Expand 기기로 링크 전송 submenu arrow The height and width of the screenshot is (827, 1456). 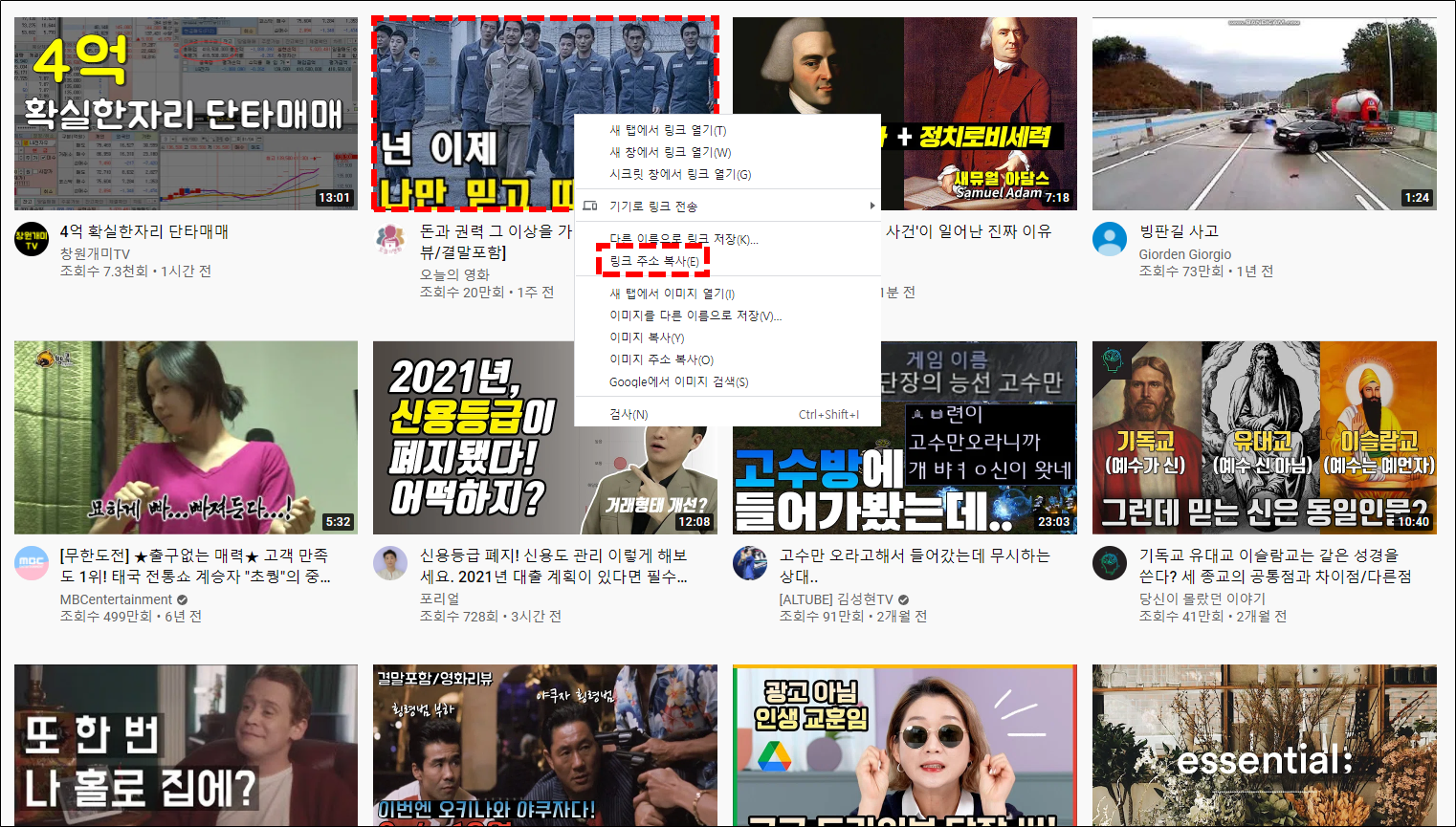pos(871,206)
